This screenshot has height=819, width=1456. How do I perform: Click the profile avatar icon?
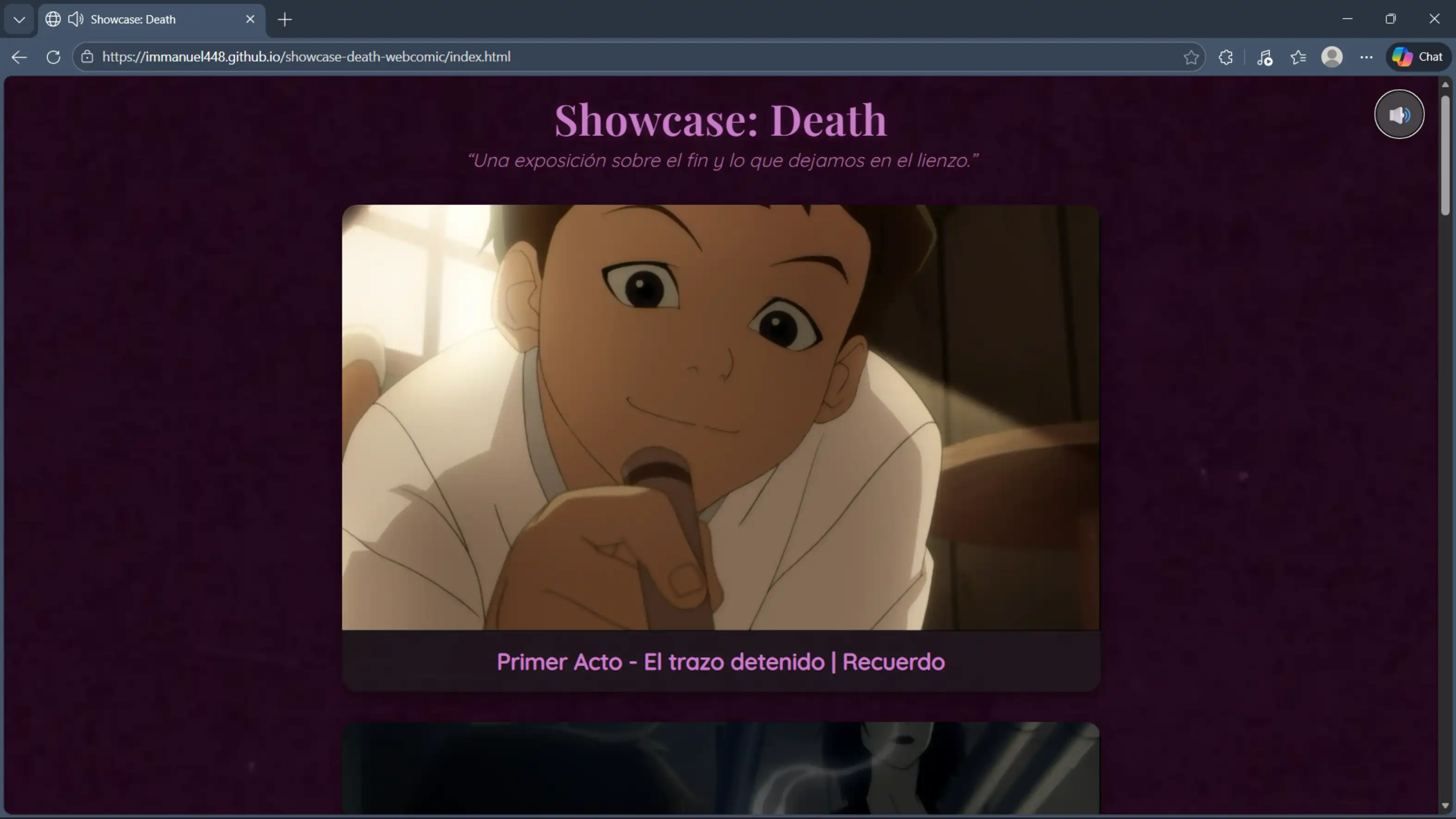[x=1332, y=56]
